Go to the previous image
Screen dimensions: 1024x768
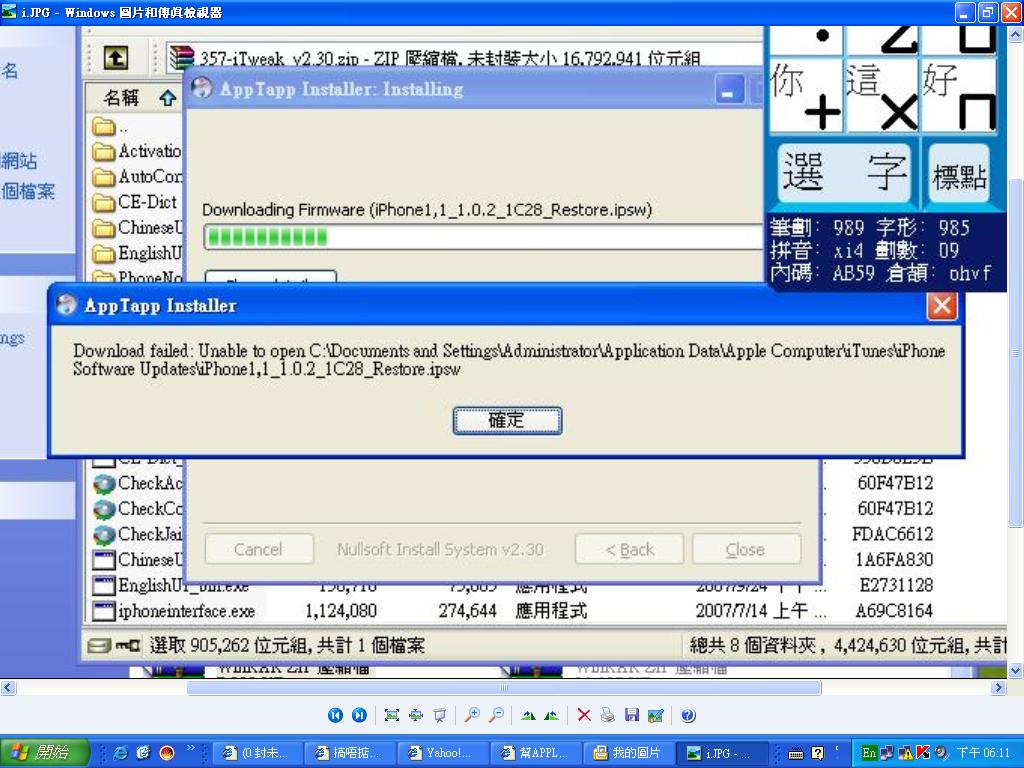coord(335,715)
